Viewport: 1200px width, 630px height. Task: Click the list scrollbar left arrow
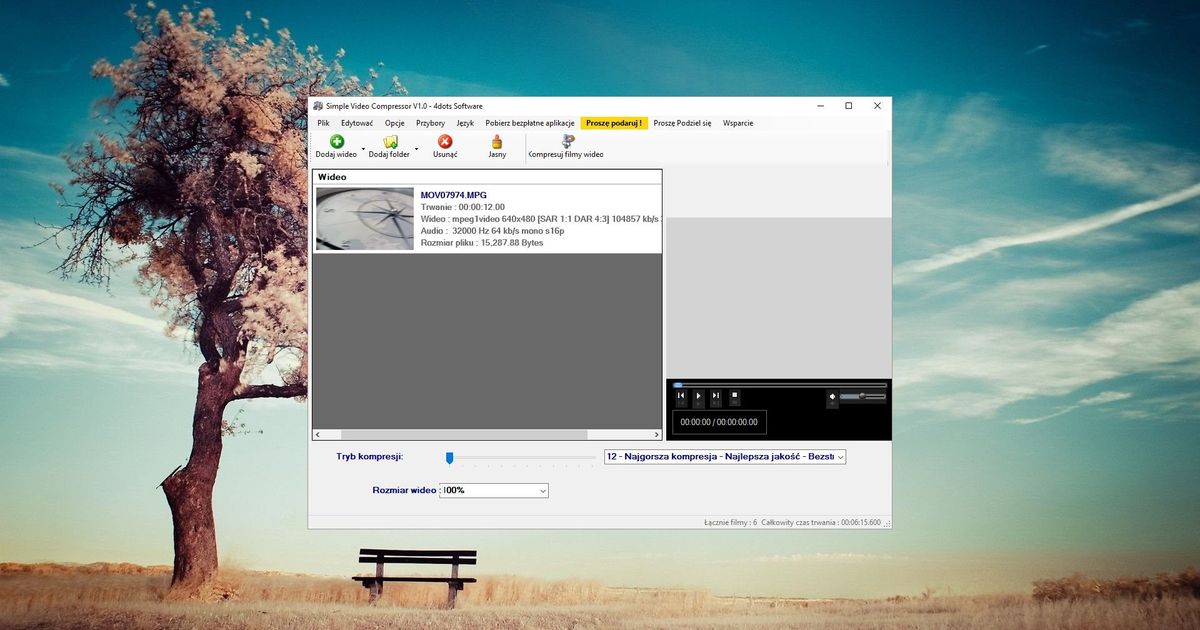[318, 435]
